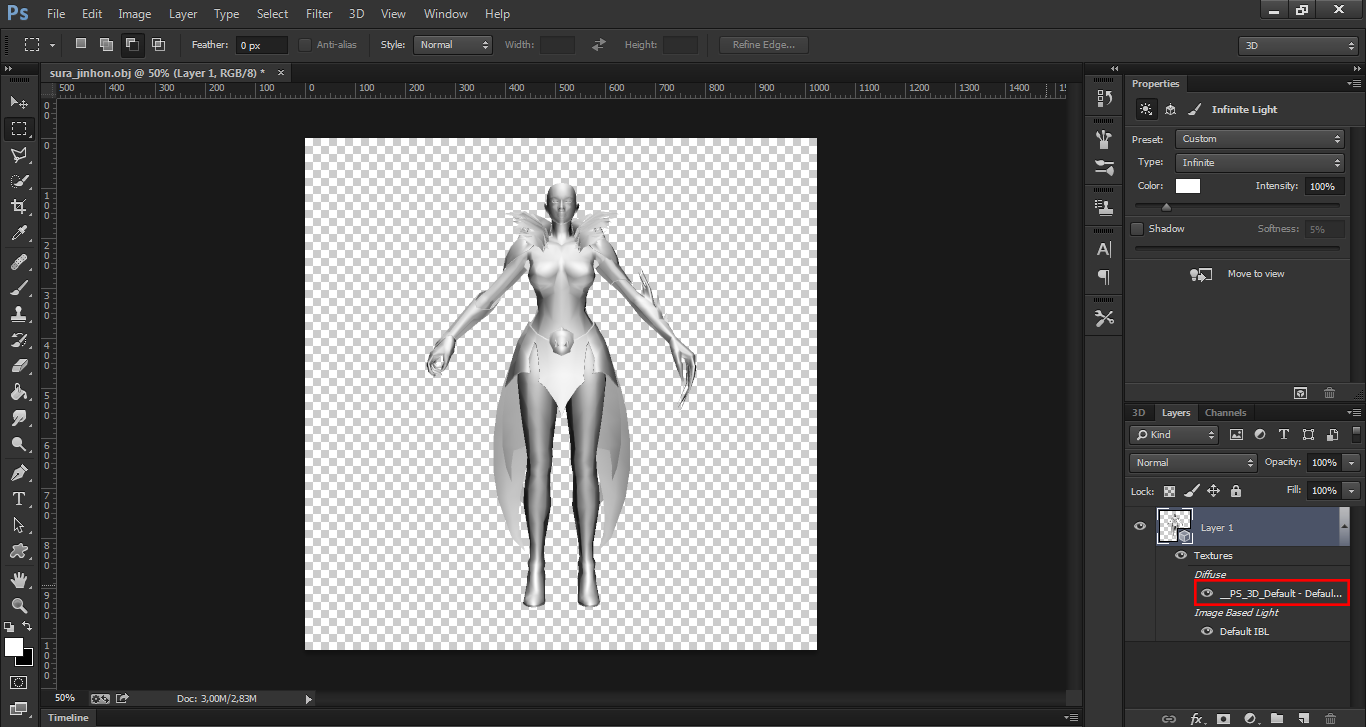Open the Character panel icon

click(x=1104, y=249)
